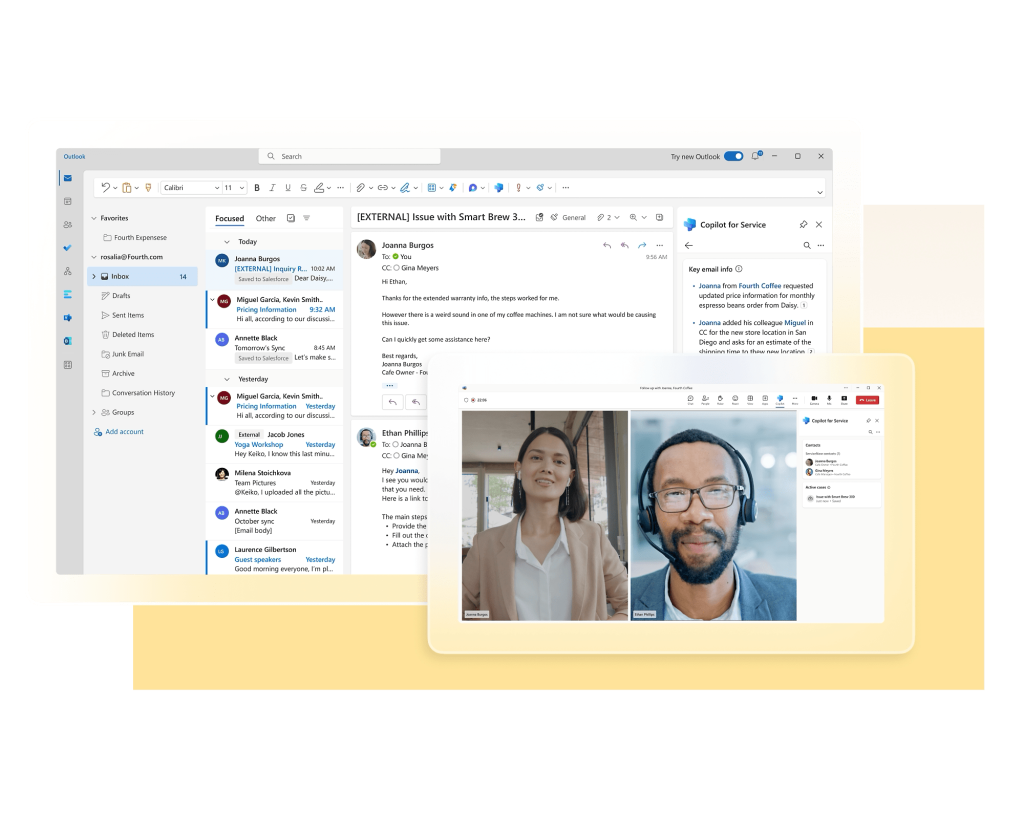The image size is (1024, 814).
Task: Open Chat in Teams meeting toolbar
Action: tap(690, 399)
